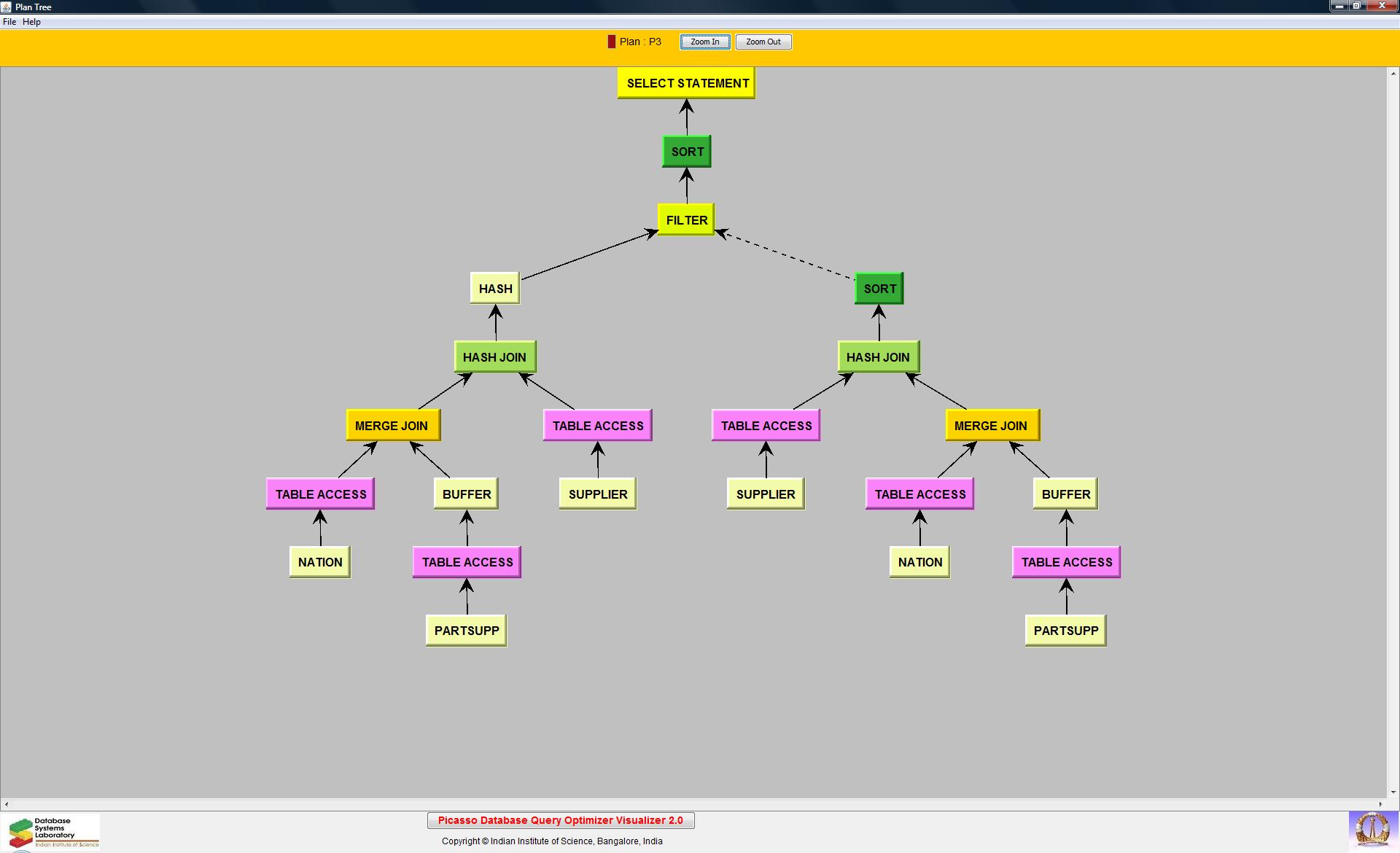Click the Zoom In button
The height and width of the screenshot is (853, 1400).
[704, 42]
